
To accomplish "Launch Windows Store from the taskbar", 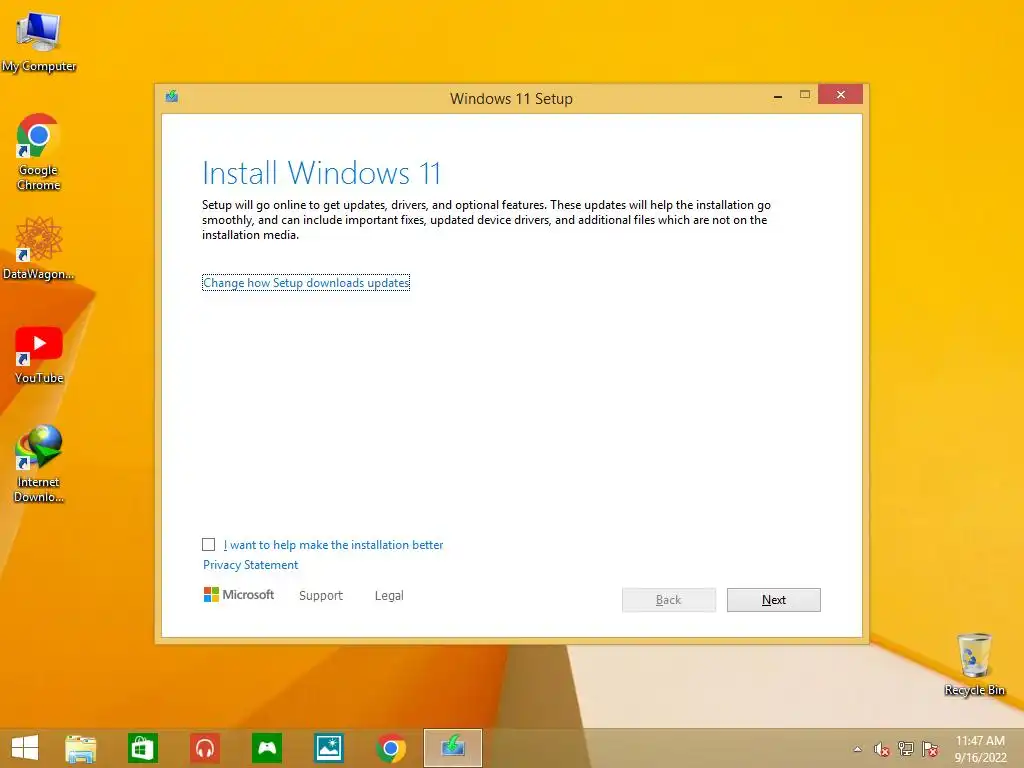I will click(x=142, y=748).
